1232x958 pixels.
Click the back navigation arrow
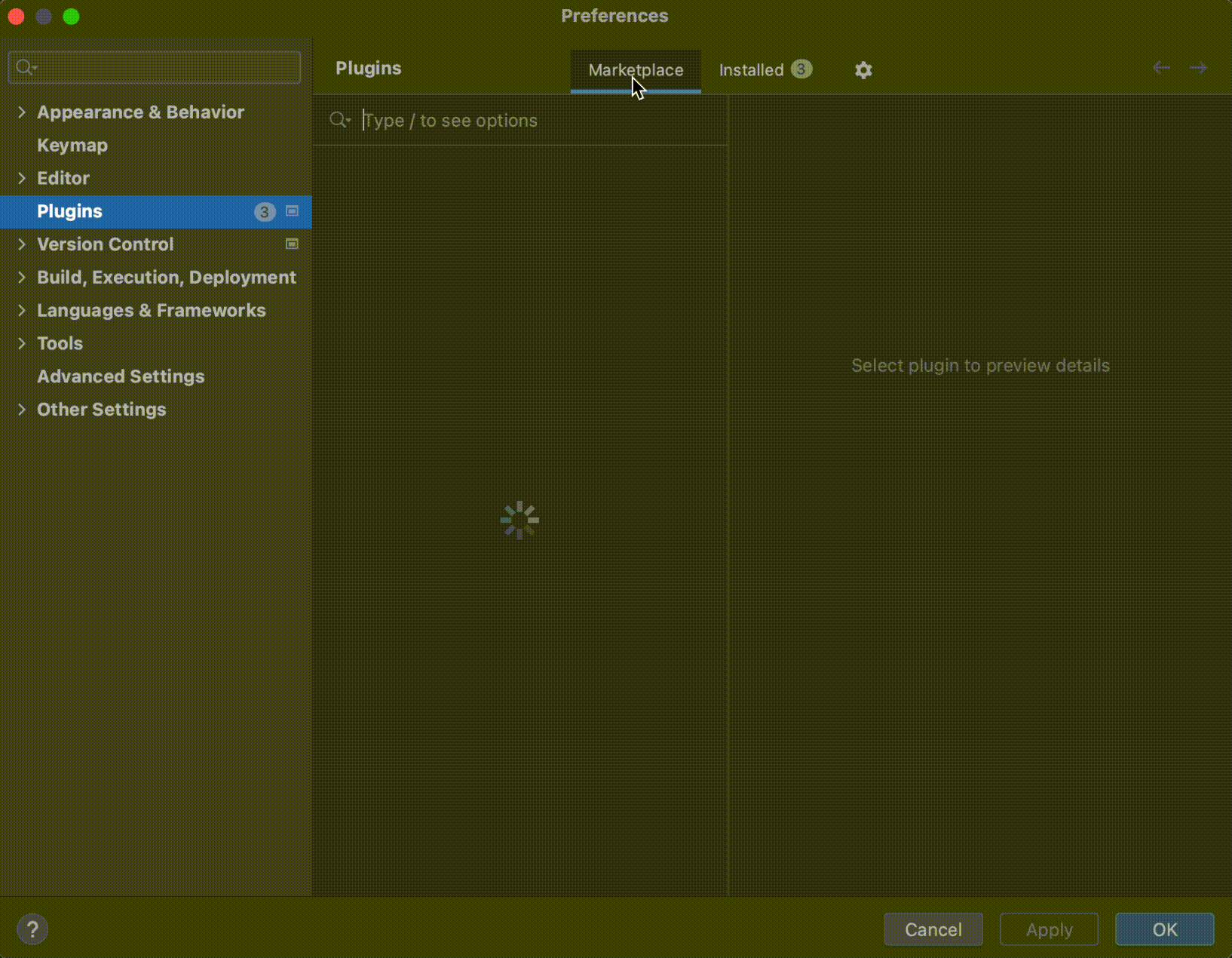(x=1161, y=68)
